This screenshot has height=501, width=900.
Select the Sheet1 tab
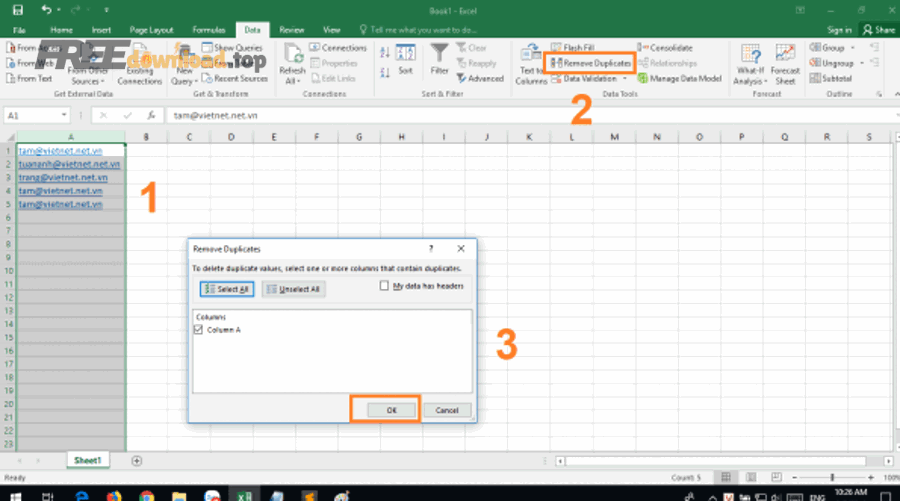click(x=87, y=460)
